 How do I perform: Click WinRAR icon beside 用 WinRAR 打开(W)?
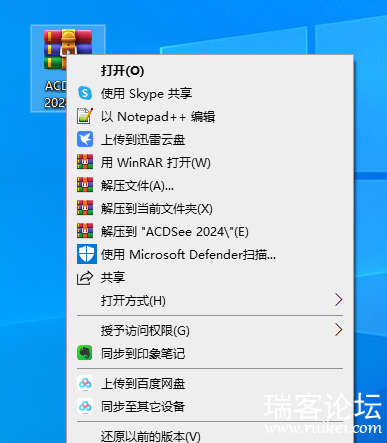(85, 162)
